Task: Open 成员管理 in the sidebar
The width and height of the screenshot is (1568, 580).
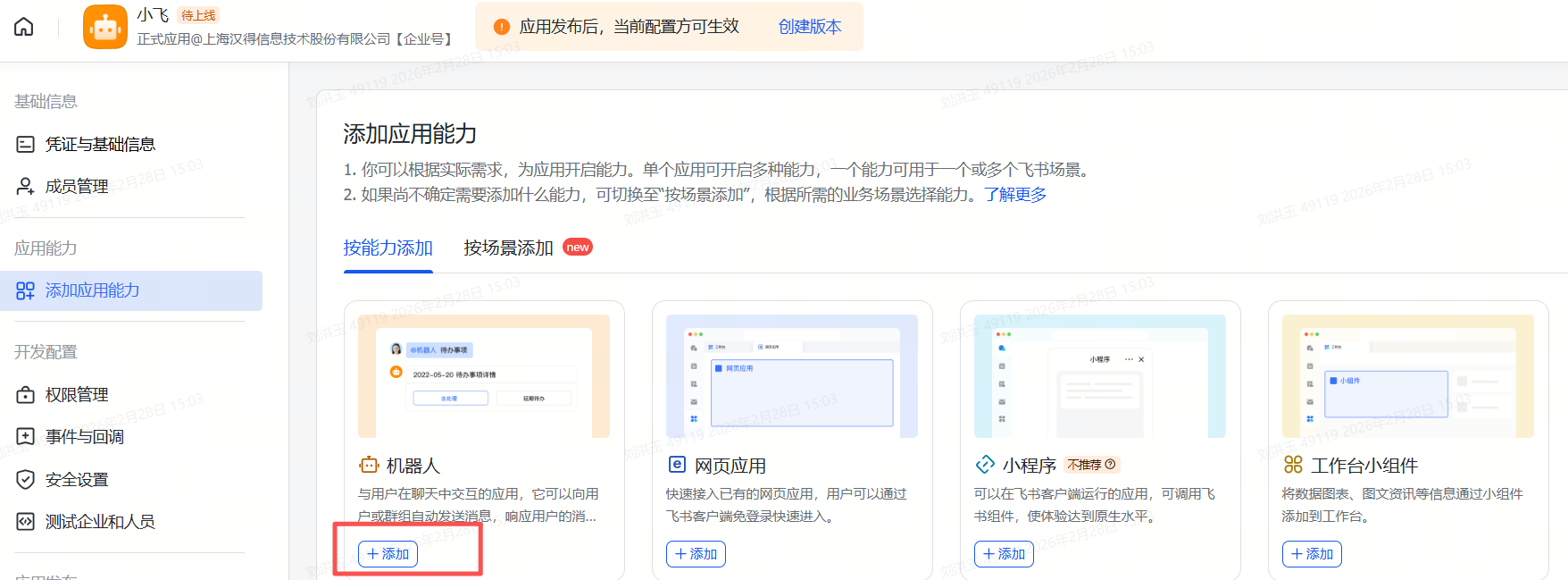Action: point(77,187)
